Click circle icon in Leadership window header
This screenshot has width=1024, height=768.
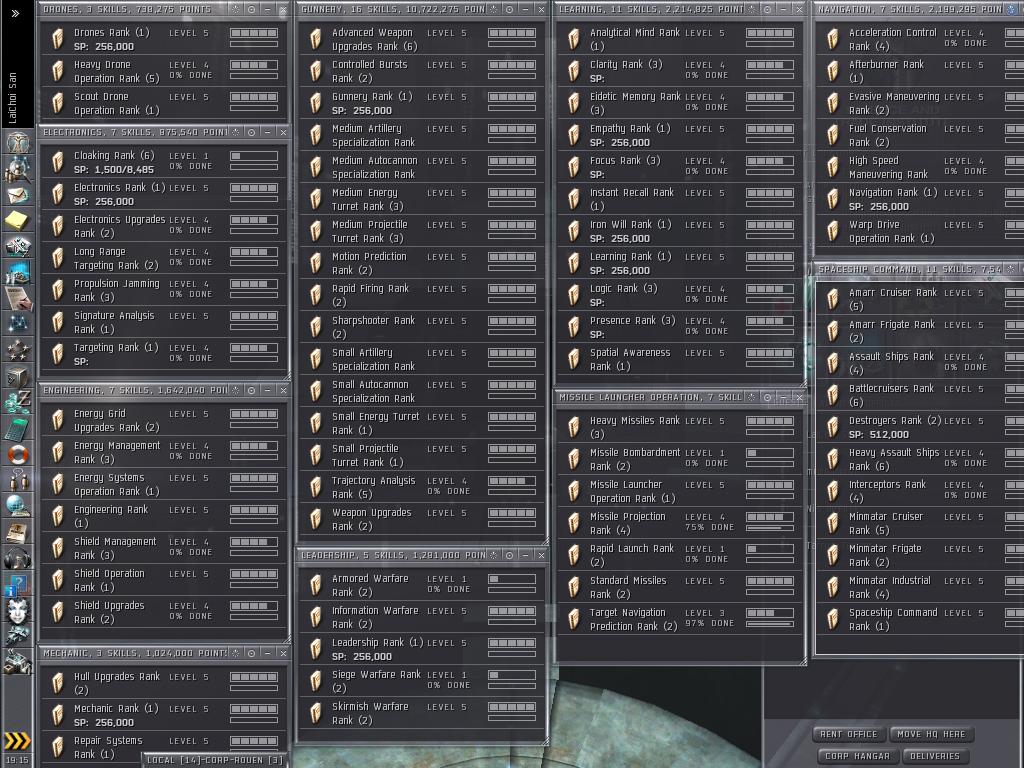click(509, 555)
